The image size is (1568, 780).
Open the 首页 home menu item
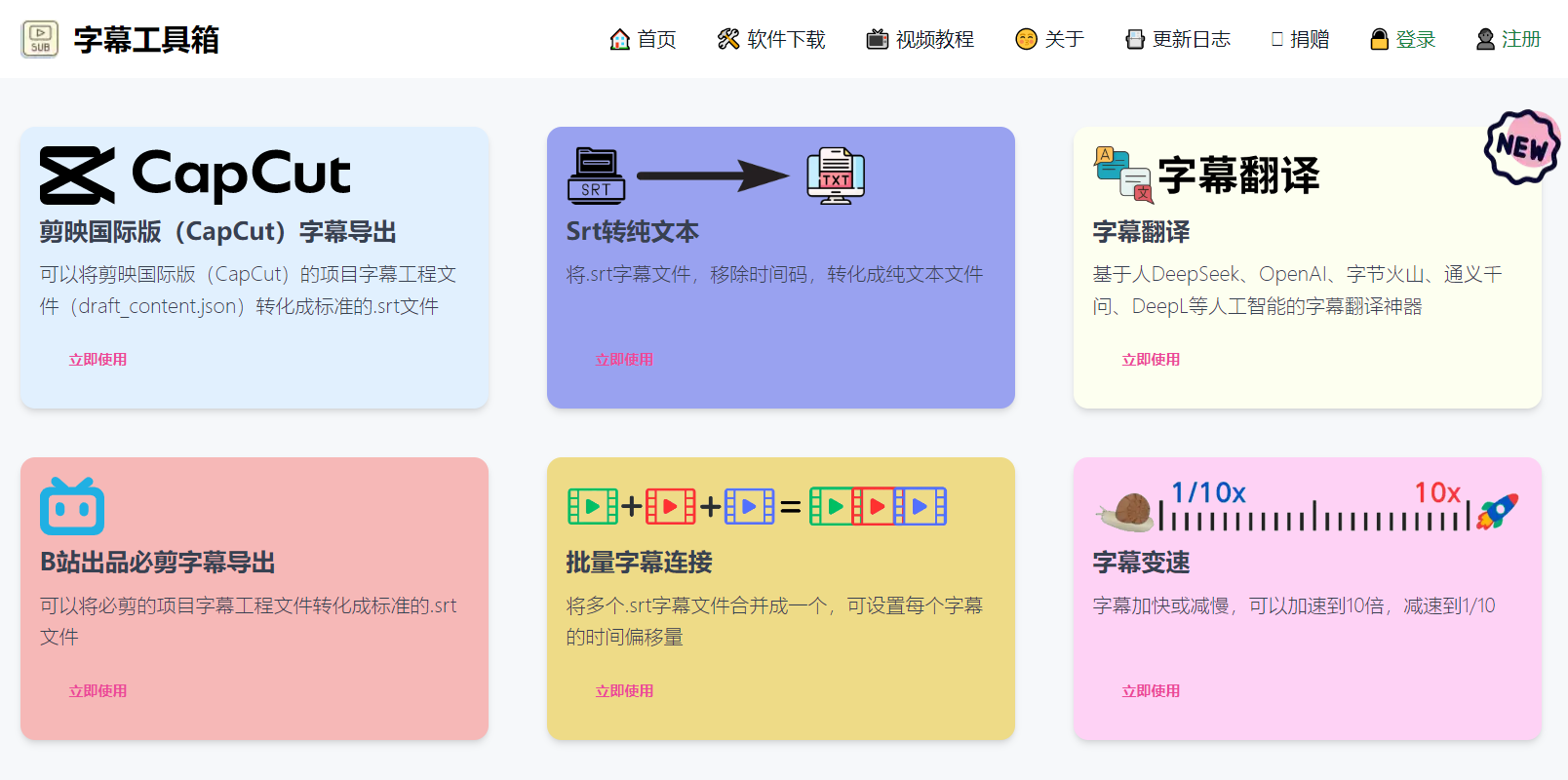tap(643, 39)
